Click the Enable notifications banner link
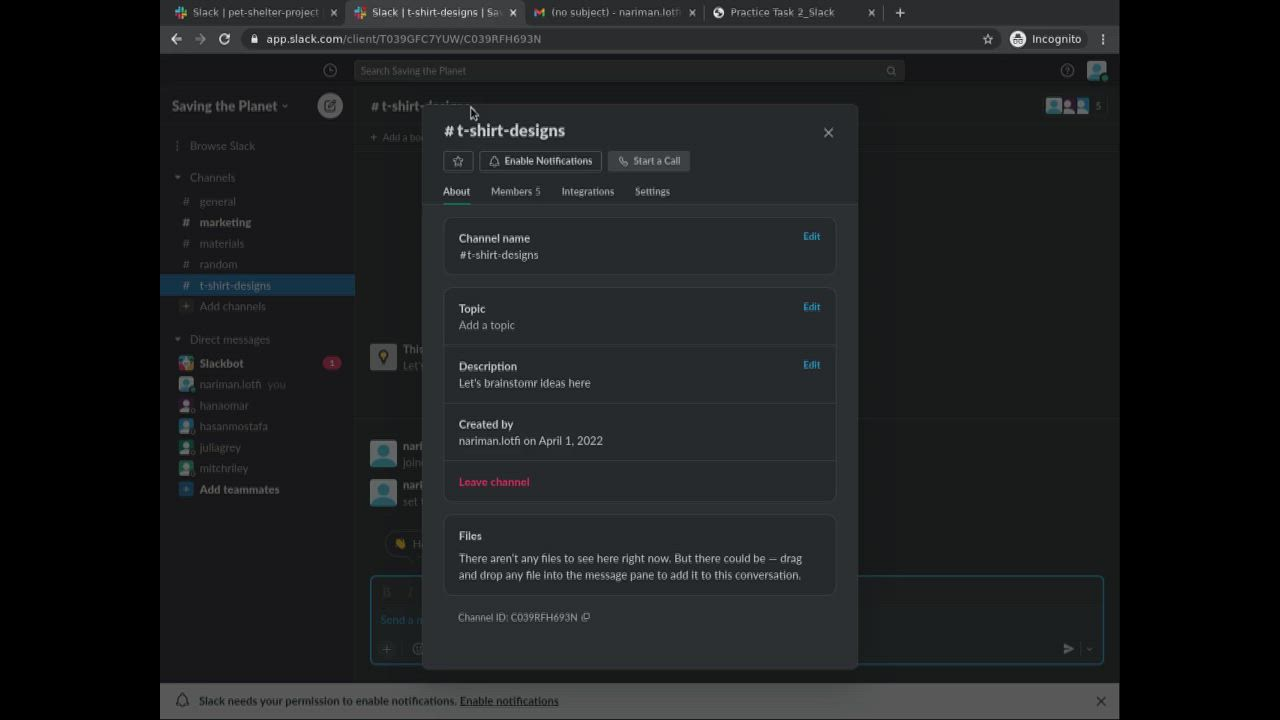 (509, 701)
